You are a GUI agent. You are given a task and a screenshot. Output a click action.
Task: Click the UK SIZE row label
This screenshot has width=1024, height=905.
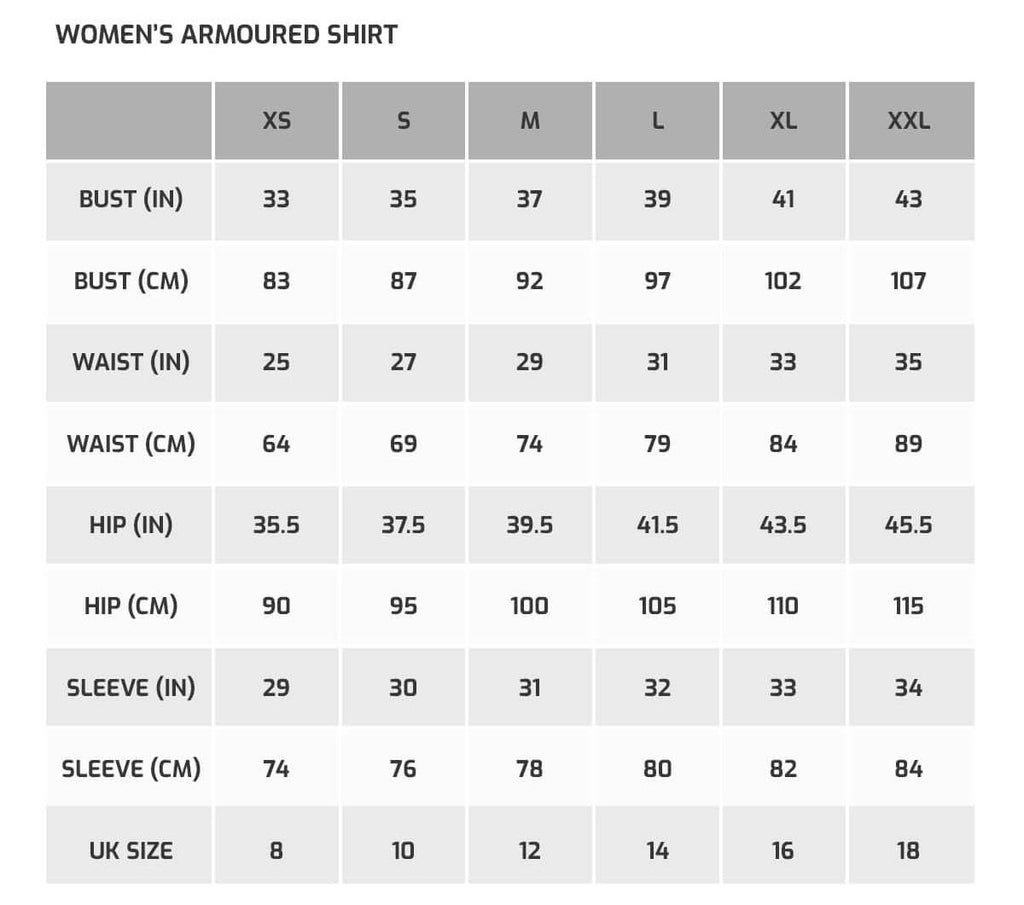pos(130,850)
